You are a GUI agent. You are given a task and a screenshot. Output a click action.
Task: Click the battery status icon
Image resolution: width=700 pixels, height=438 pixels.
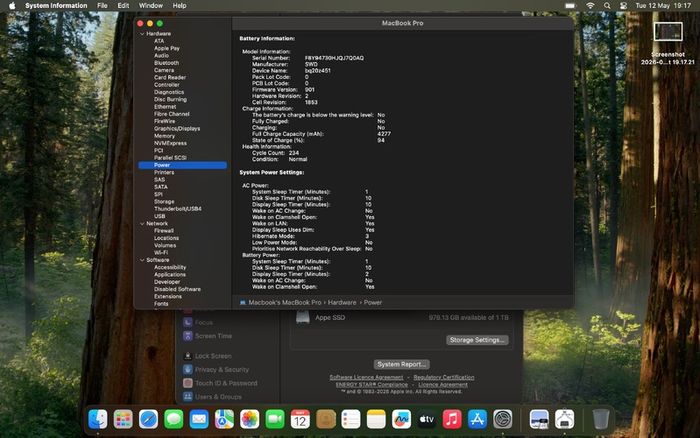pyautogui.click(x=571, y=6)
